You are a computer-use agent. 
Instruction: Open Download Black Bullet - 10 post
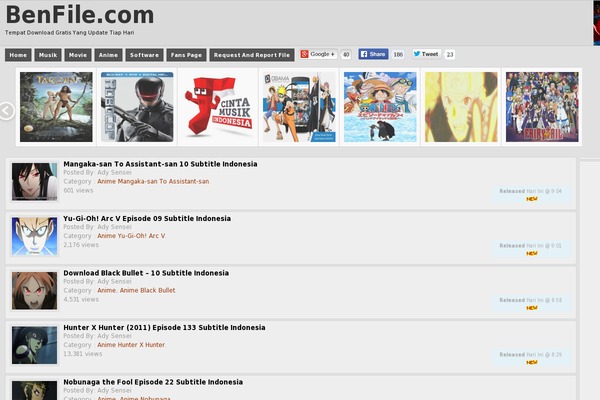[x=146, y=273]
